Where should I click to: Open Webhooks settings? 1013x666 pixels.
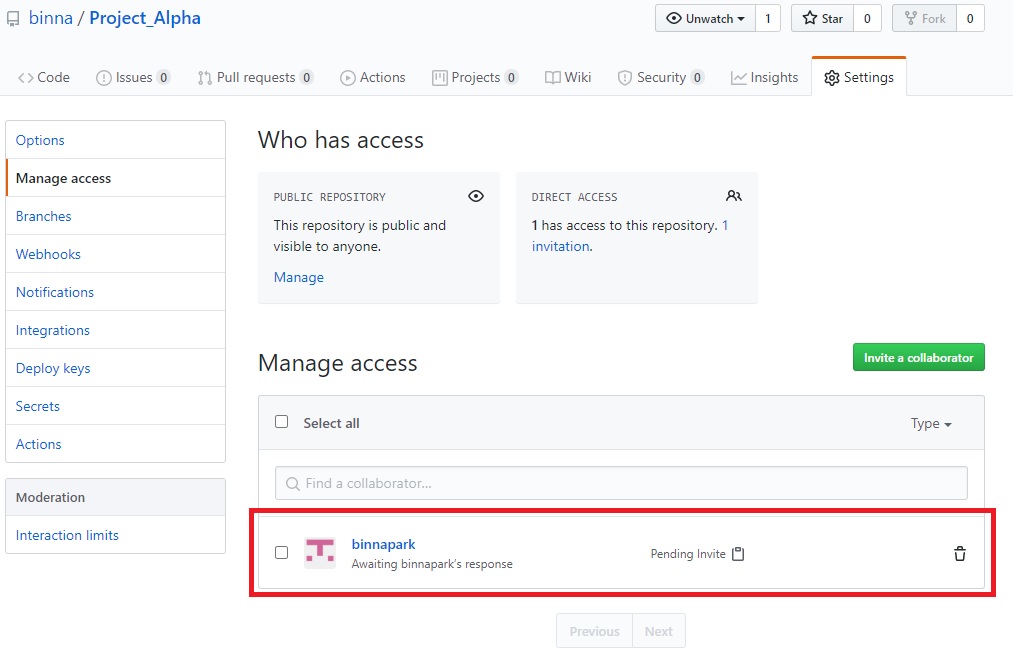[x=116, y=255]
